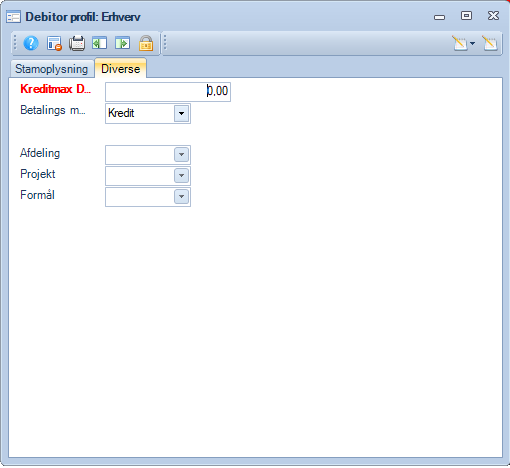Open the Formål dropdown arrow

pos(182,197)
